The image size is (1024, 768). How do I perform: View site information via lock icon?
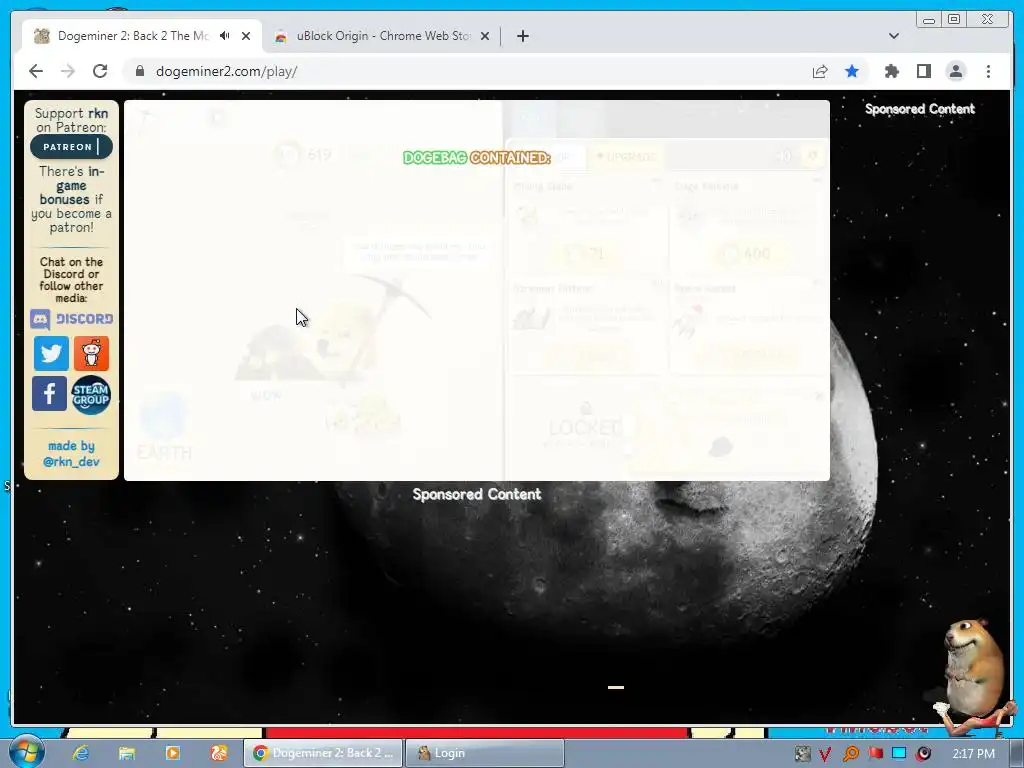140,71
